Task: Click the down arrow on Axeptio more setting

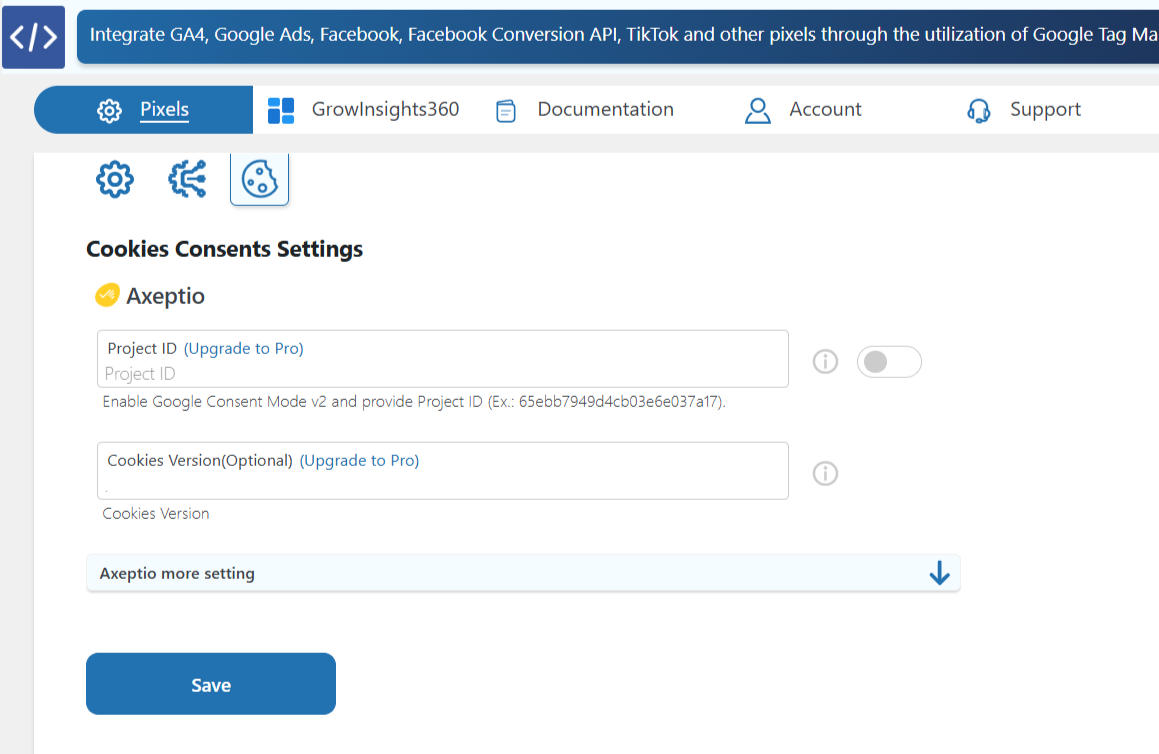Action: click(938, 573)
